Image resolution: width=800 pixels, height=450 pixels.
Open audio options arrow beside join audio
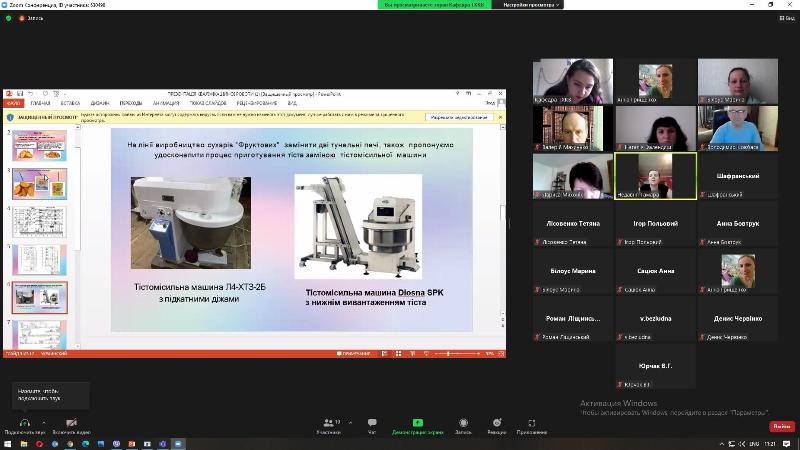[x=43, y=422]
